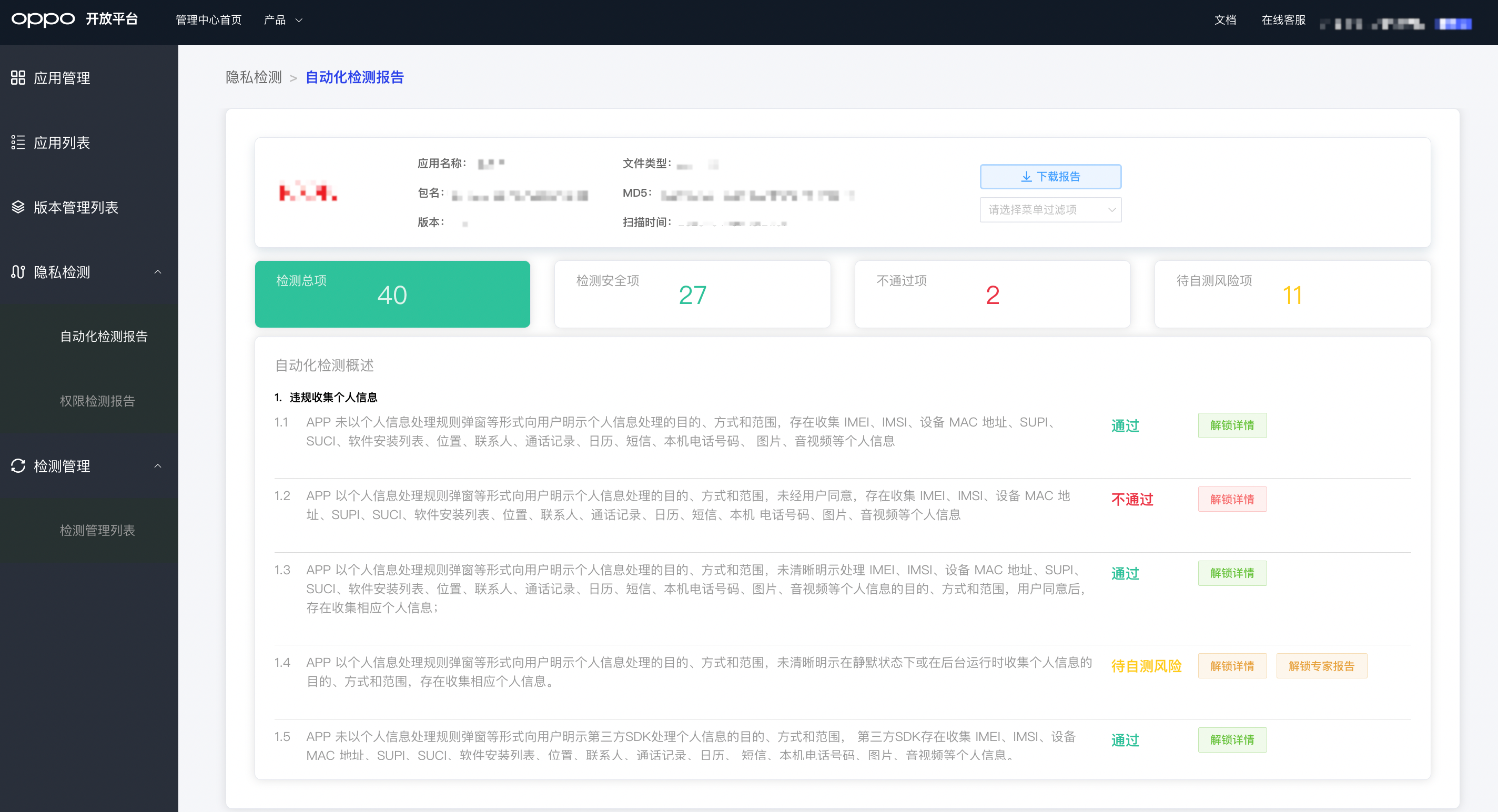Click the 下载报告 button
Viewport: 1498px width, 812px height.
(x=1051, y=177)
